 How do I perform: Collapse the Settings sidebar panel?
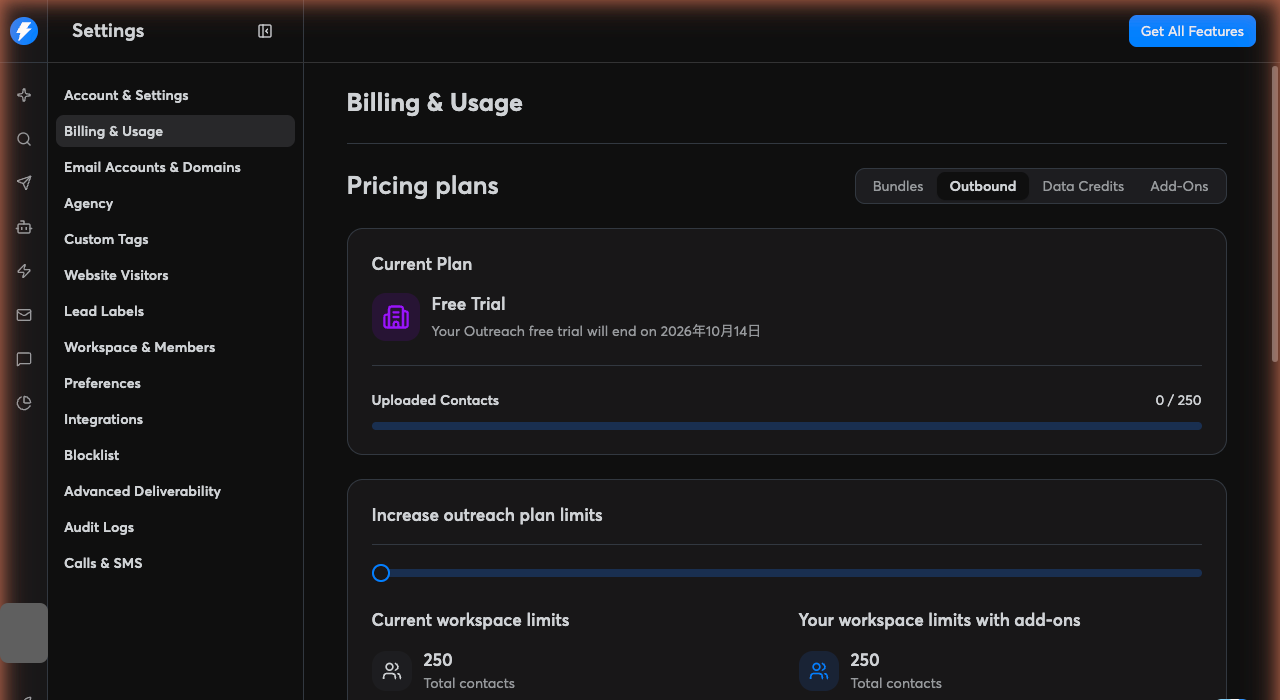(265, 31)
